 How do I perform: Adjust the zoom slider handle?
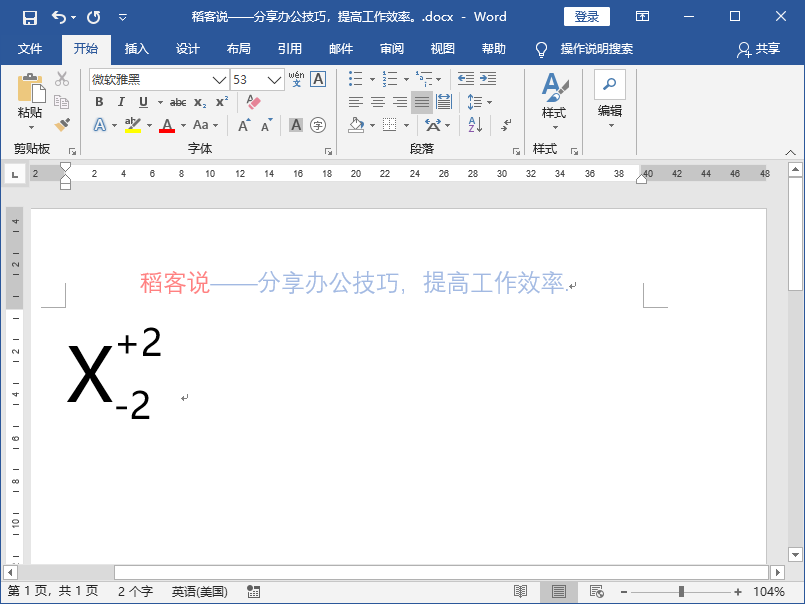681,592
